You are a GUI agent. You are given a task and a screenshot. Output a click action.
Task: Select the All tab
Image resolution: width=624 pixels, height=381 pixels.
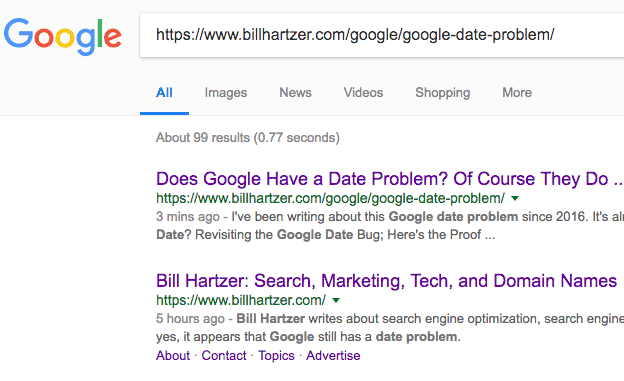point(164,92)
